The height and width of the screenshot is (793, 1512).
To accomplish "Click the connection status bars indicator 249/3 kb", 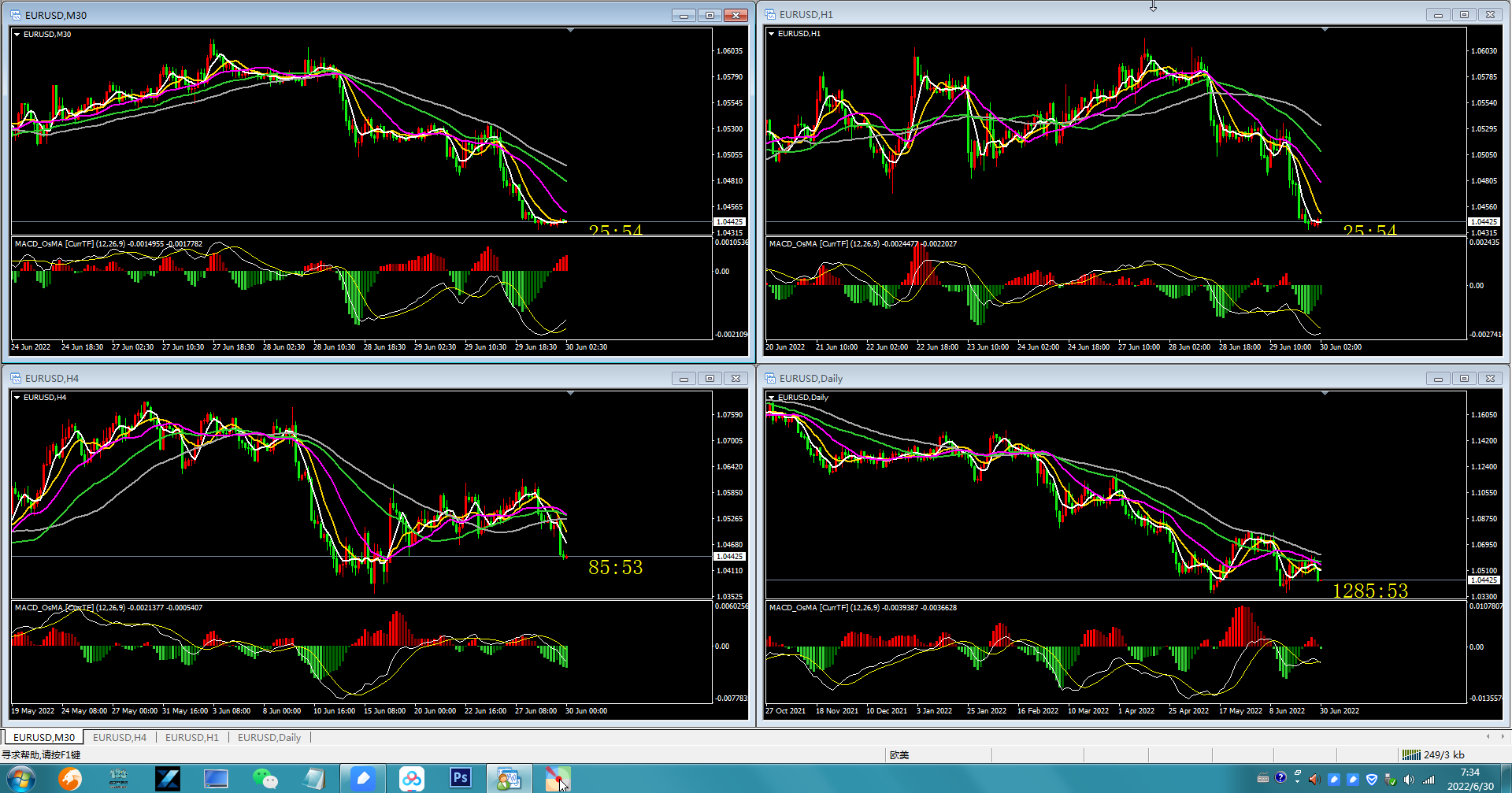I will [1433, 754].
